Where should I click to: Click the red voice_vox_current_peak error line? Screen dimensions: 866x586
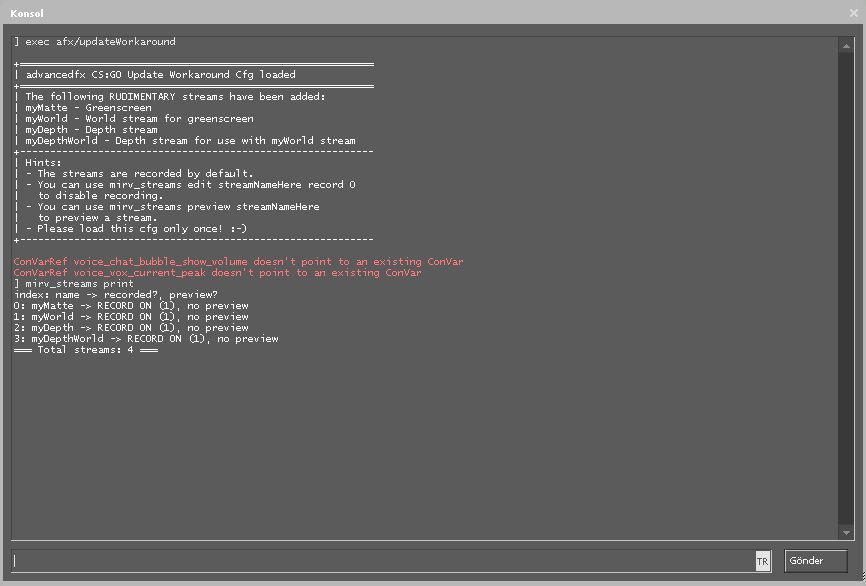218,273
